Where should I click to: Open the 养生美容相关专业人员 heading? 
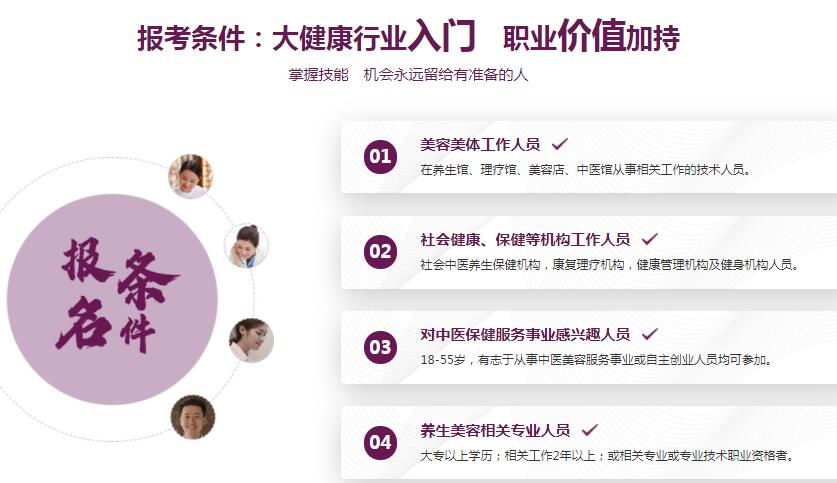coord(495,430)
